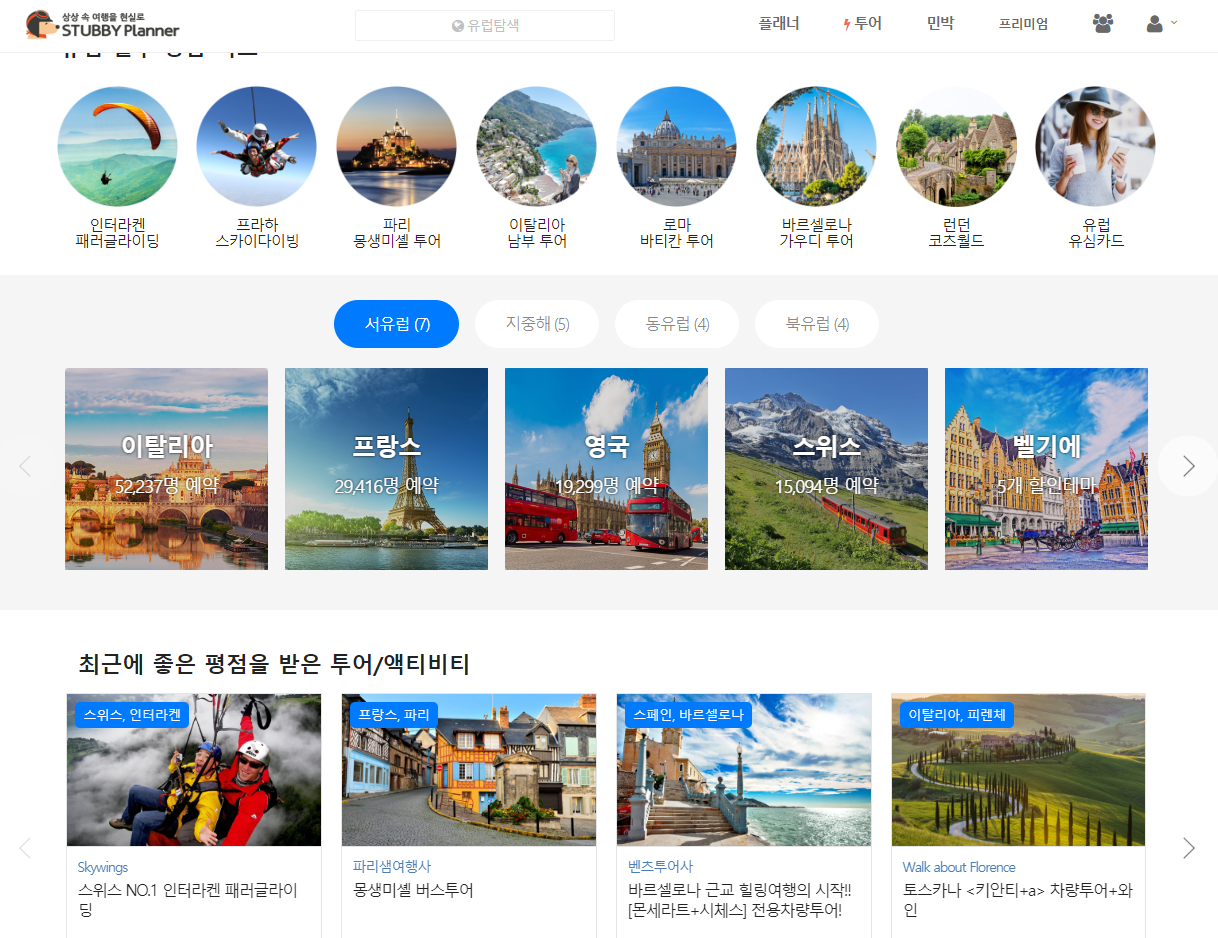Open 몽생미셸 버스투어 title
Viewport: 1218px width, 938px height.
pyautogui.click(x=413, y=890)
